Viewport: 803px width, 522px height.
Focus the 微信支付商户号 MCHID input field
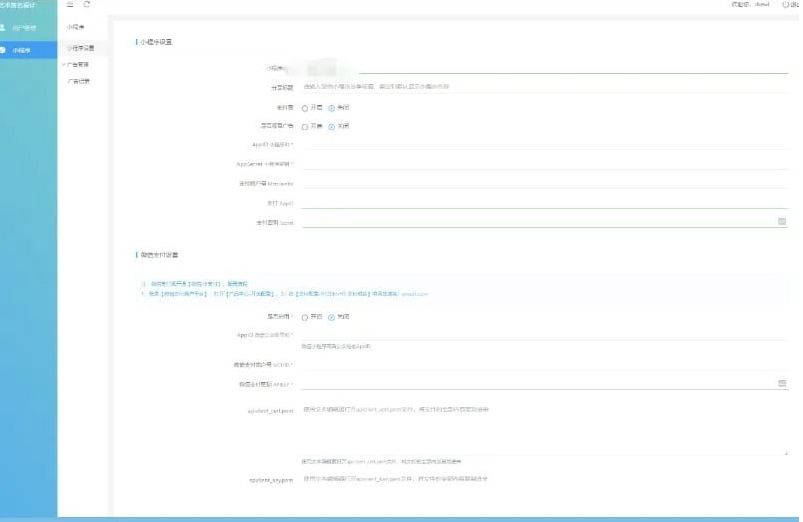click(x=544, y=364)
